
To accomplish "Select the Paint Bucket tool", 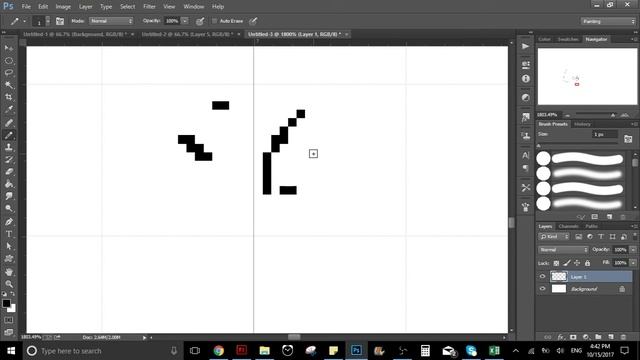I will pos(9,184).
